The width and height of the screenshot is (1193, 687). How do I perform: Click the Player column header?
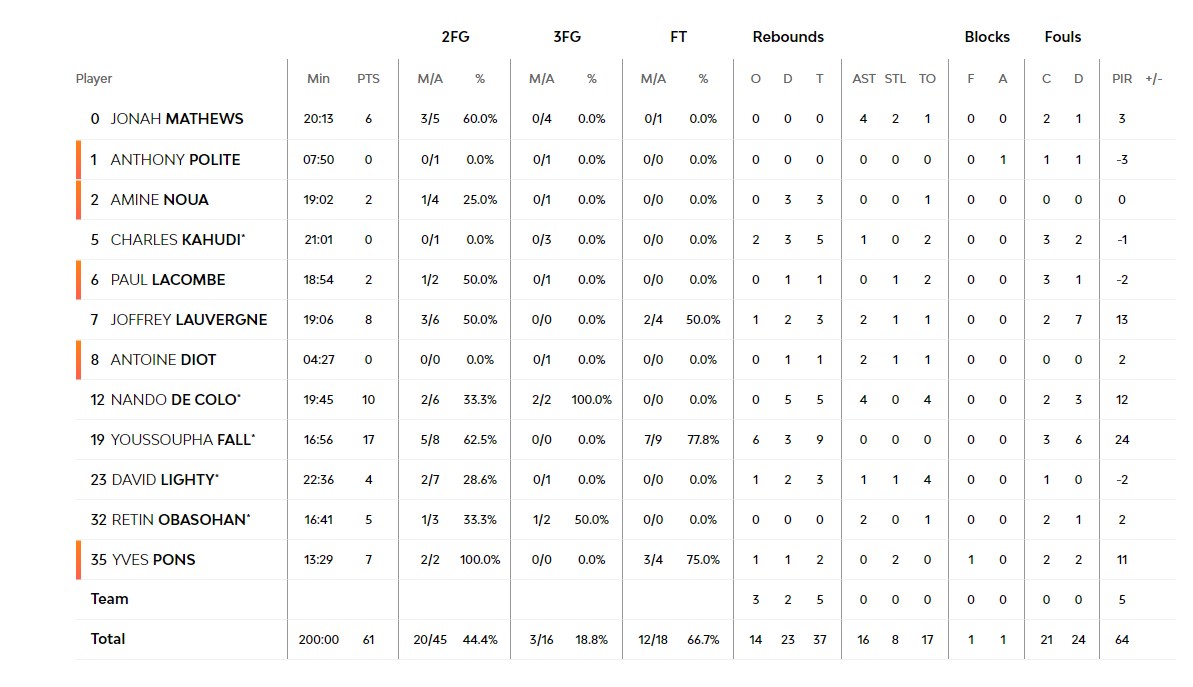click(x=94, y=79)
